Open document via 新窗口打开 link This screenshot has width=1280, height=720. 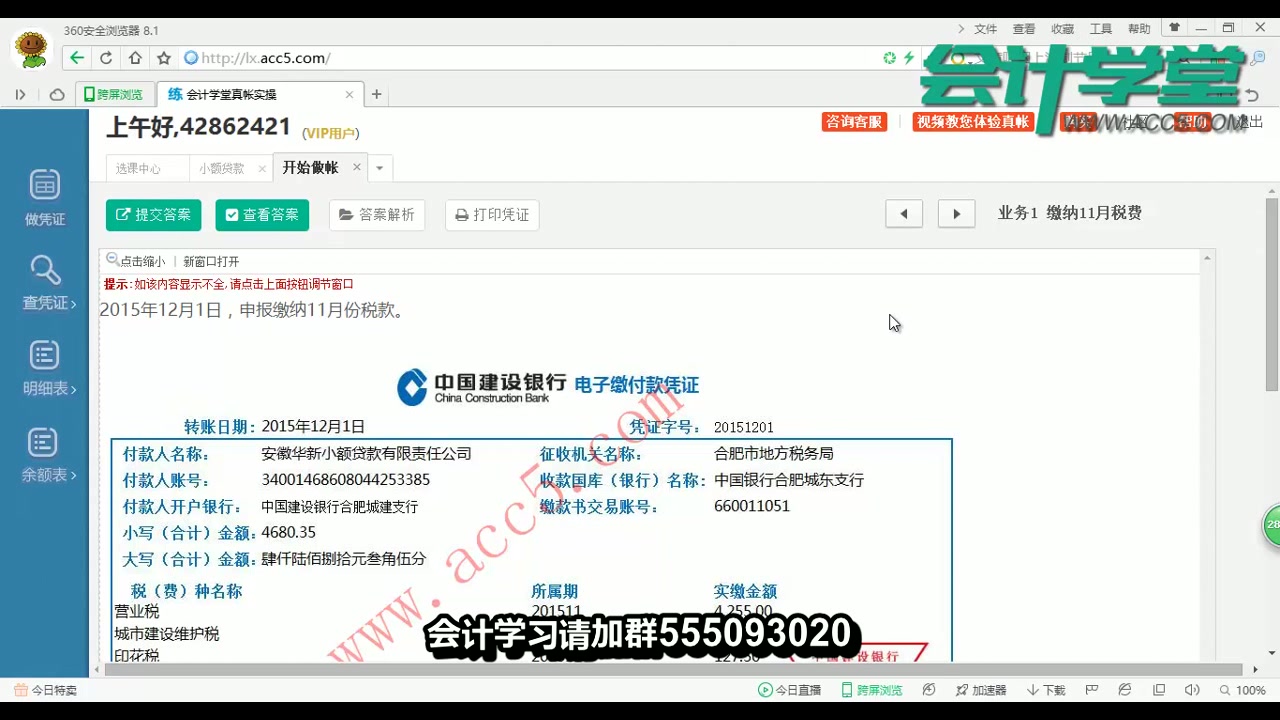point(211,262)
